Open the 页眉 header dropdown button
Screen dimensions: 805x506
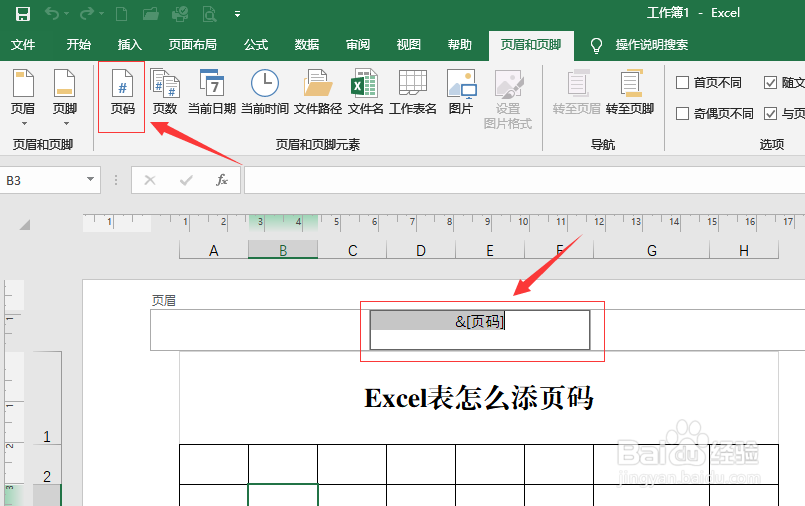(23, 98)
